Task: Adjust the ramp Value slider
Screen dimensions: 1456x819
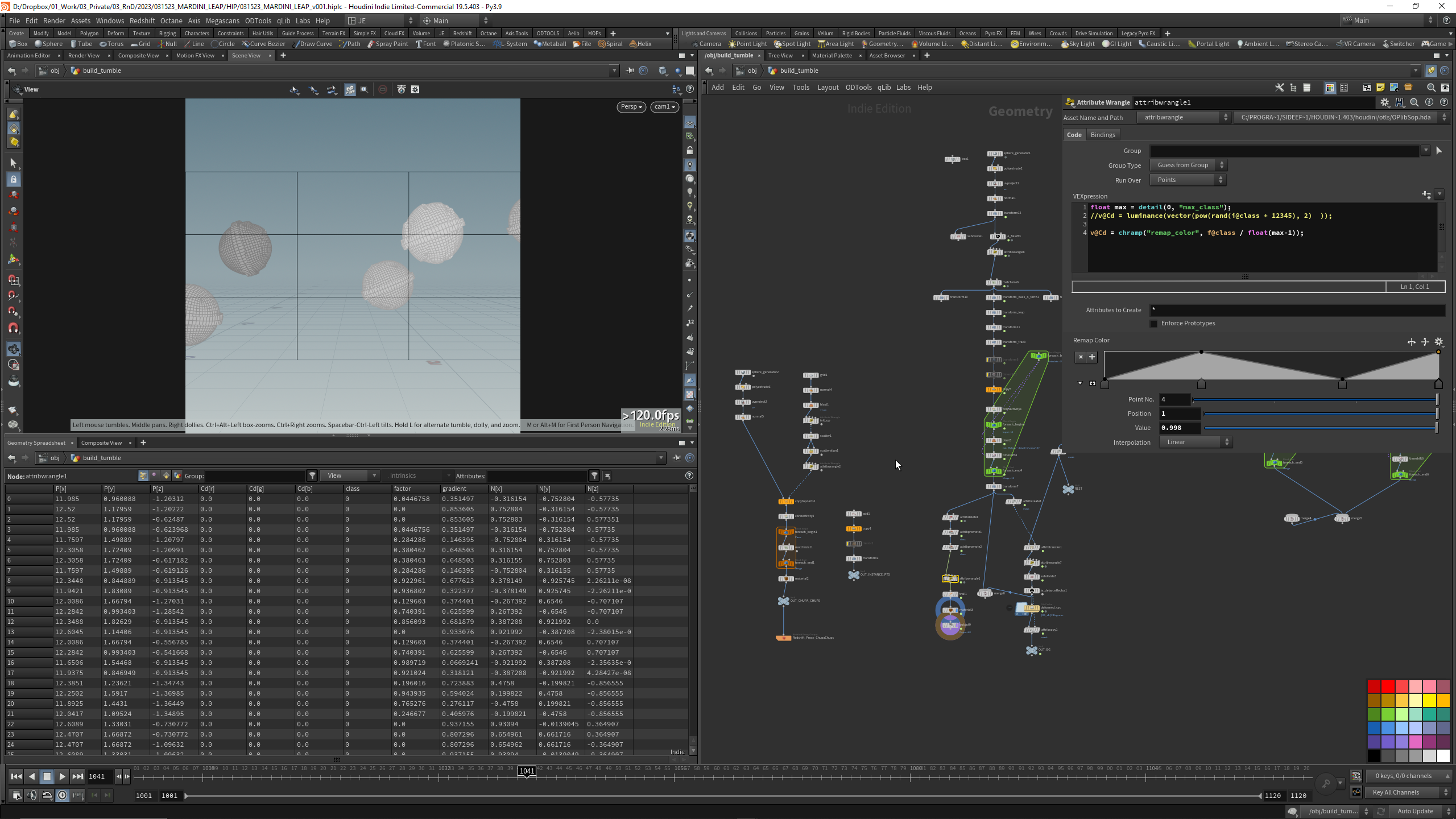Action: pyautogui.click(x=1321, y=428)
